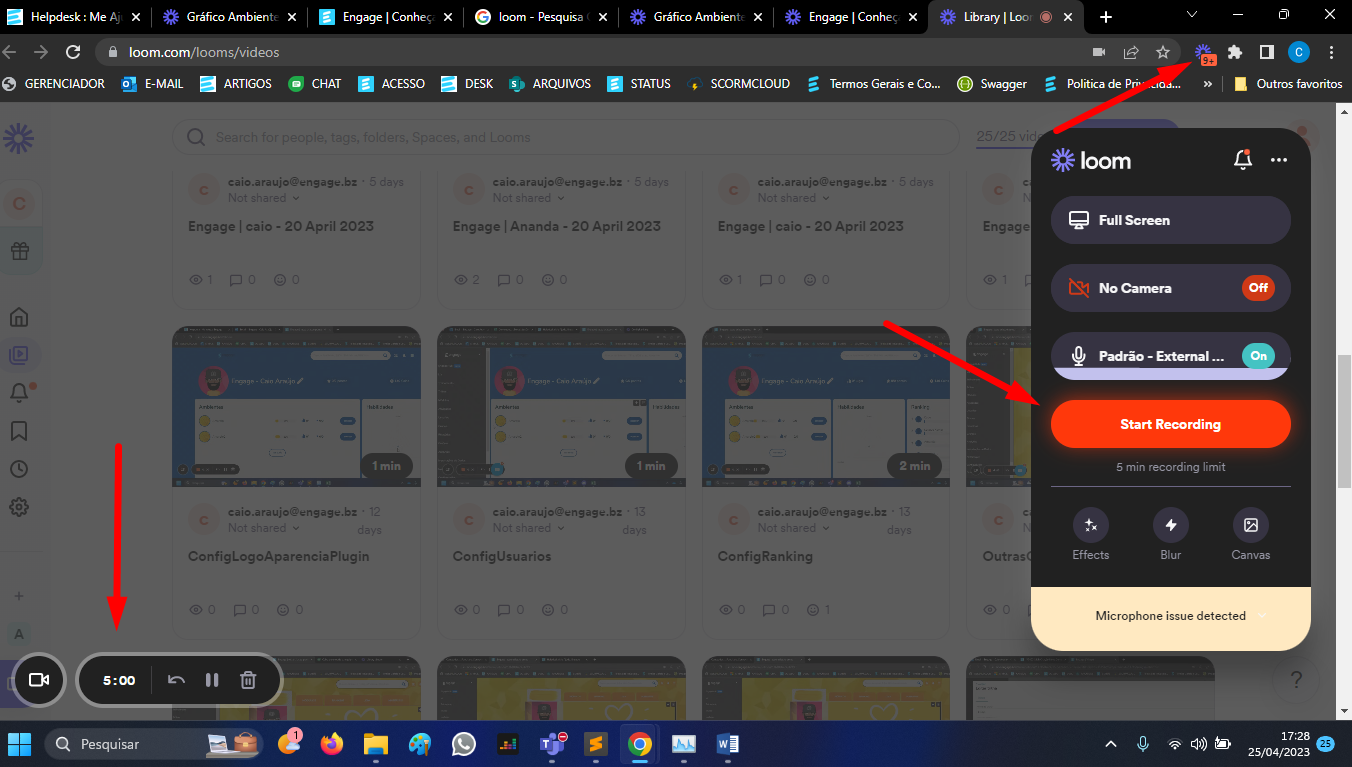Open the three-dot more menu in Loom popup
Image resolution: width=1352 pixels, height=767 pixels.
click(x=1279, y=160)
